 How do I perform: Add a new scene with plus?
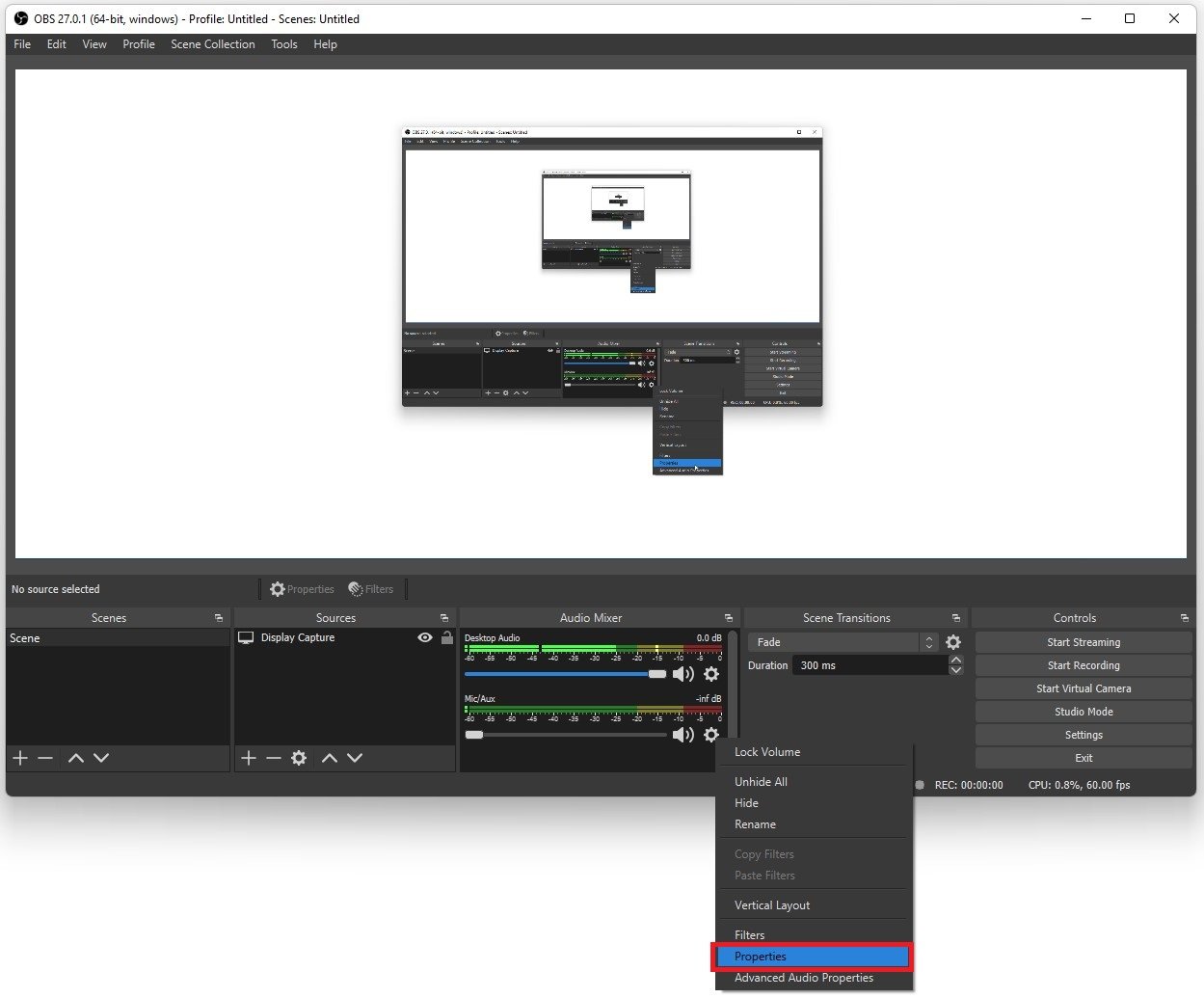[20, 758]
